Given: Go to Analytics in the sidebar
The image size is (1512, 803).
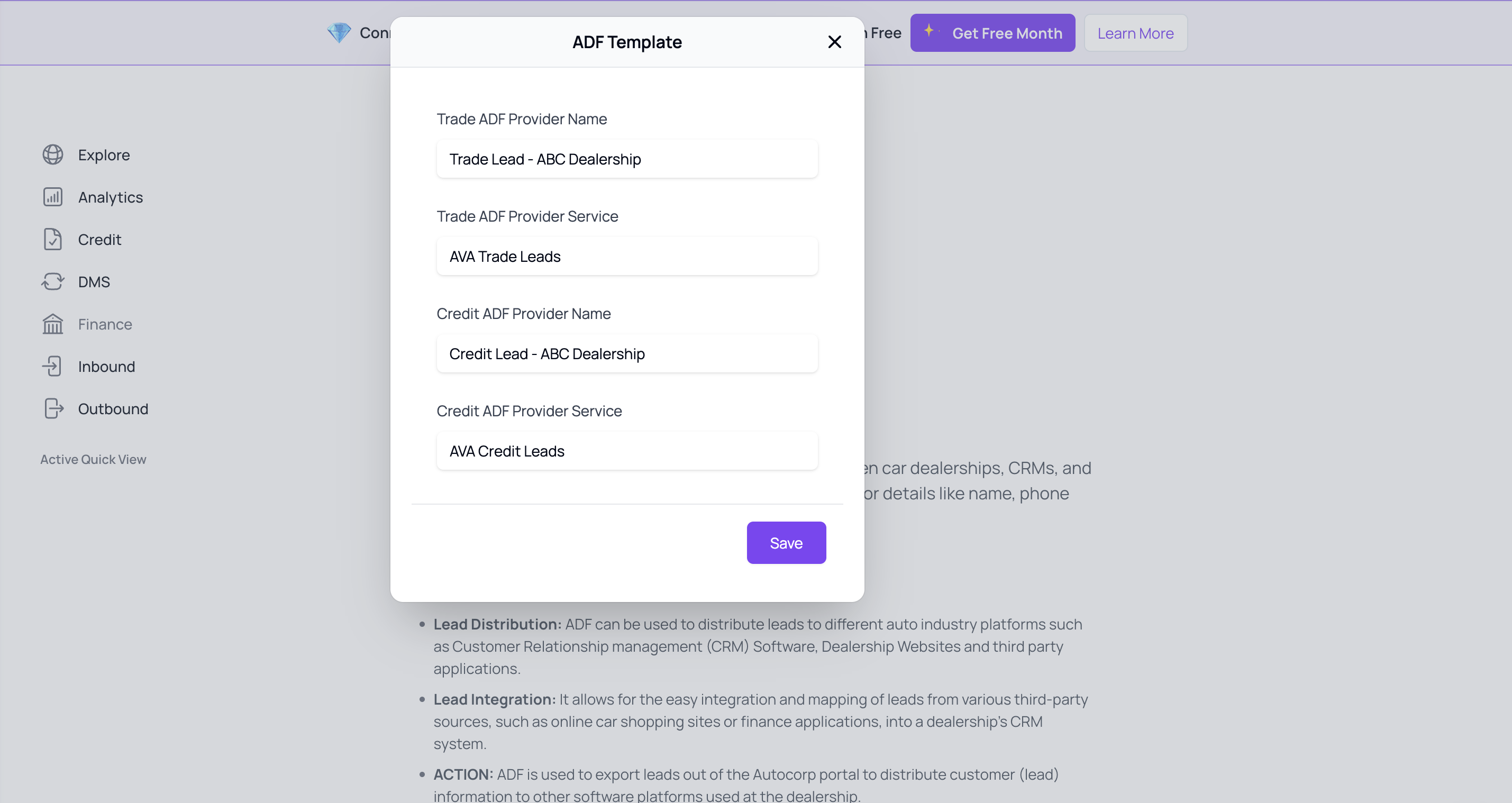Looking at the screenshot, I should 111,197.
